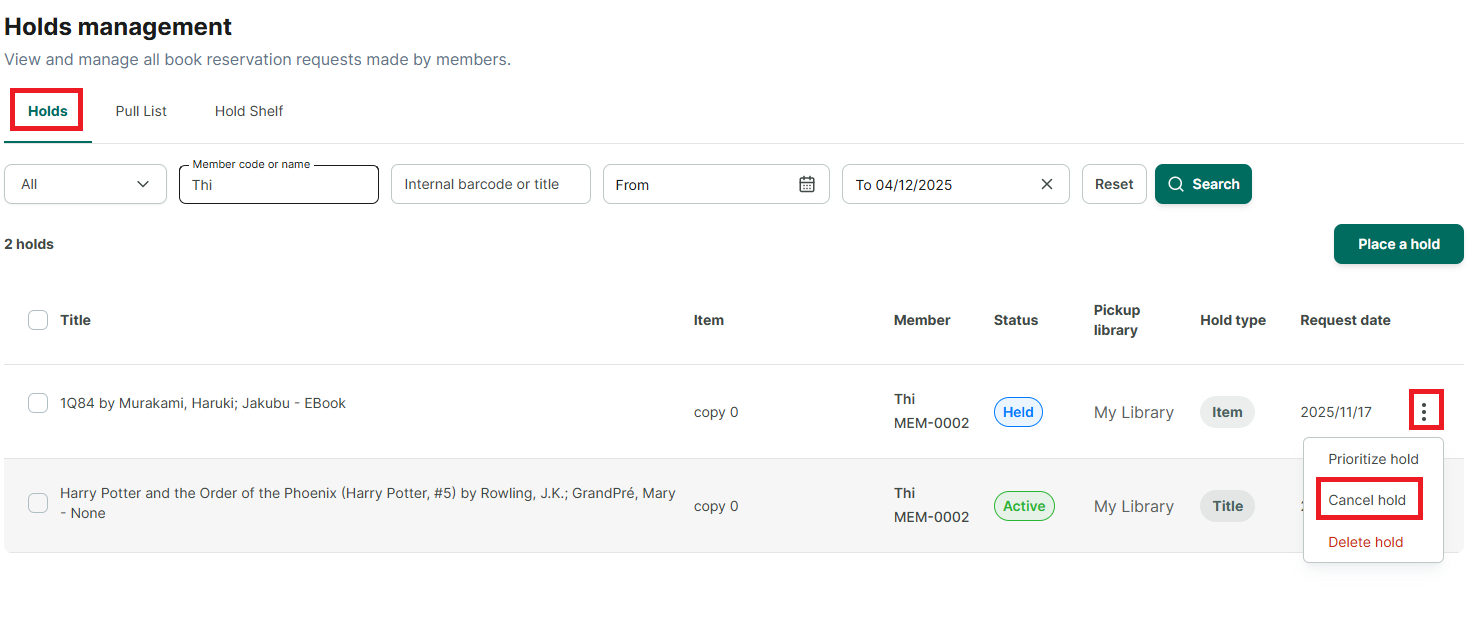Screen dimensions: 1474x635
Task: Select the Holds tab
Action: click(x=48, y=111)
